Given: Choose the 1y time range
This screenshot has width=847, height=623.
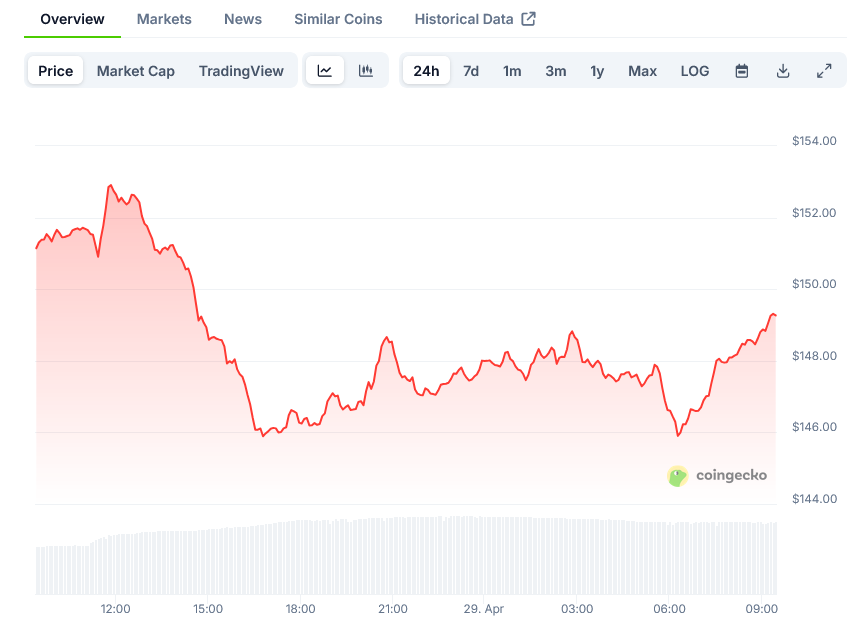Looking at the screenshot, I should (597, 71).
